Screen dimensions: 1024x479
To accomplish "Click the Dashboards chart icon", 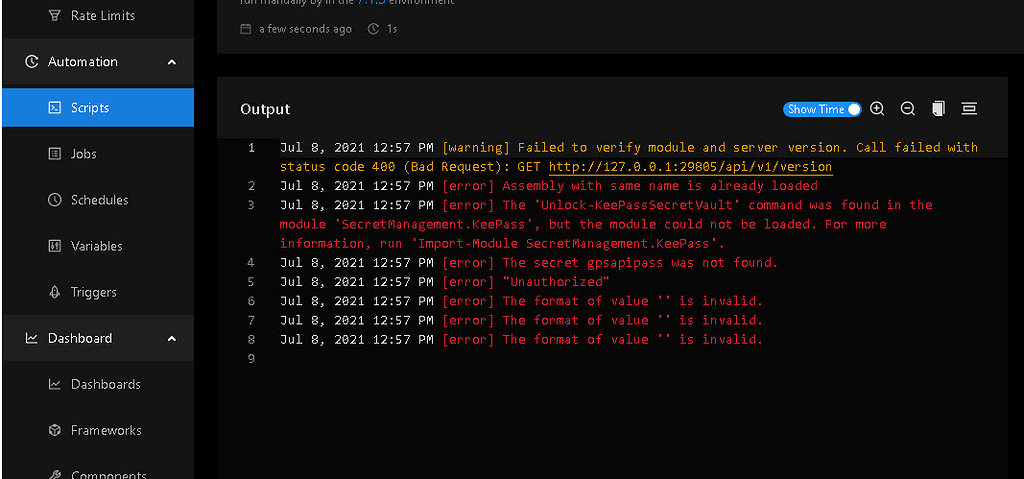I will [55, 384].
